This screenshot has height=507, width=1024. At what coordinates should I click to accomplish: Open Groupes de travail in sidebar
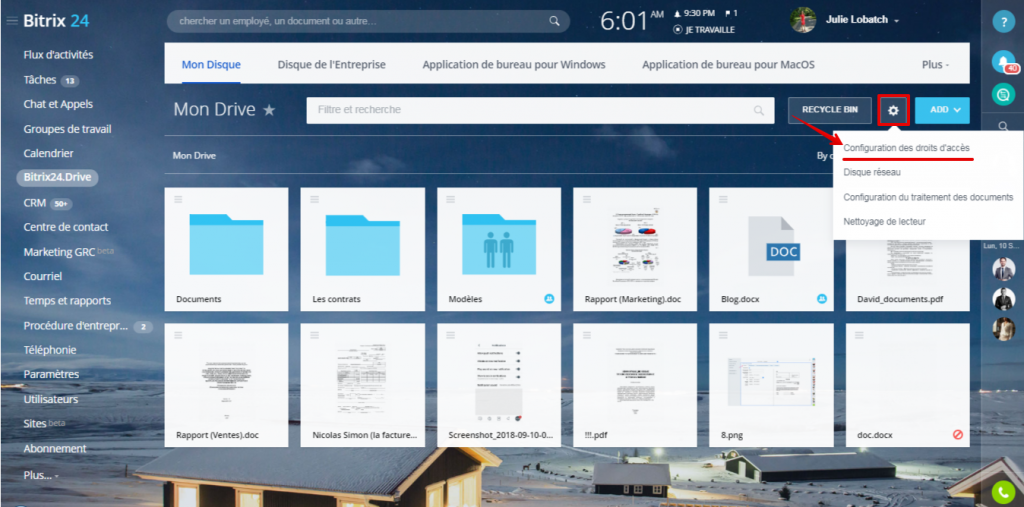pyautogui.click(x=67, y=129)
